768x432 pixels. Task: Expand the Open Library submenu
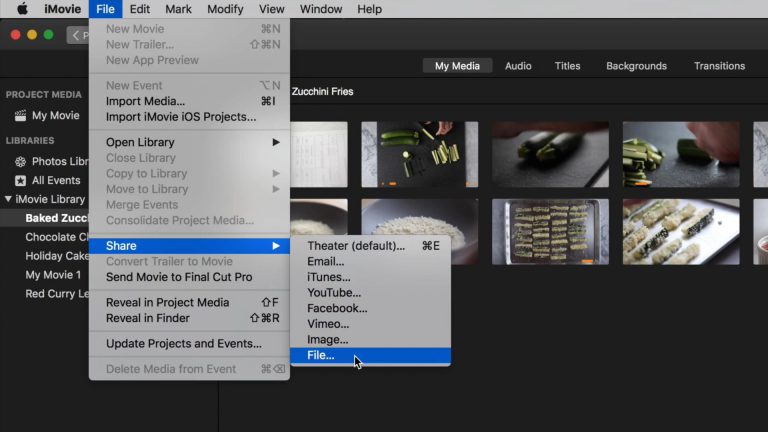[x=189, y=142]
